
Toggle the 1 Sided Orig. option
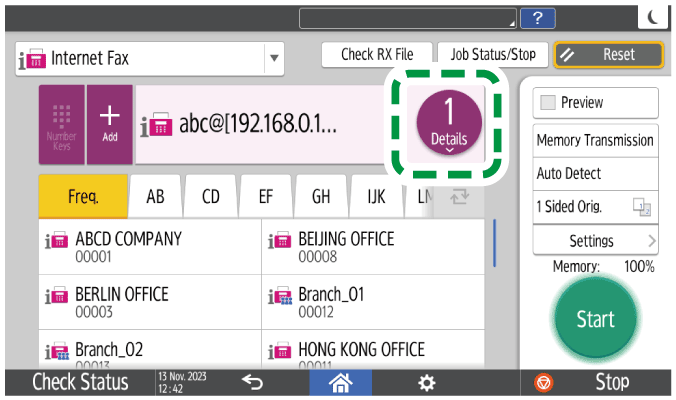tap(595, 207)
